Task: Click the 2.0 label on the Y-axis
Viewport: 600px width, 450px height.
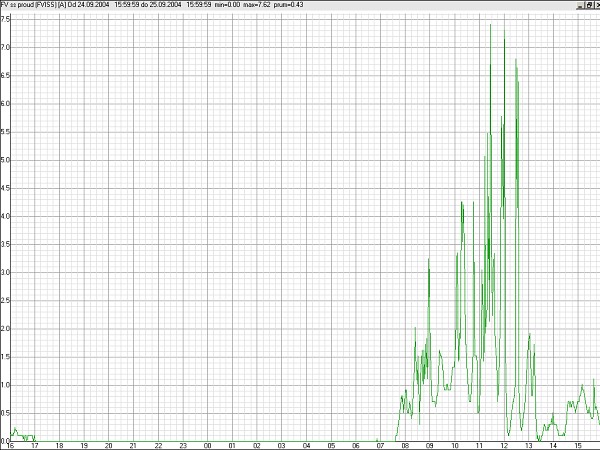Action: [x=5, y=328]
